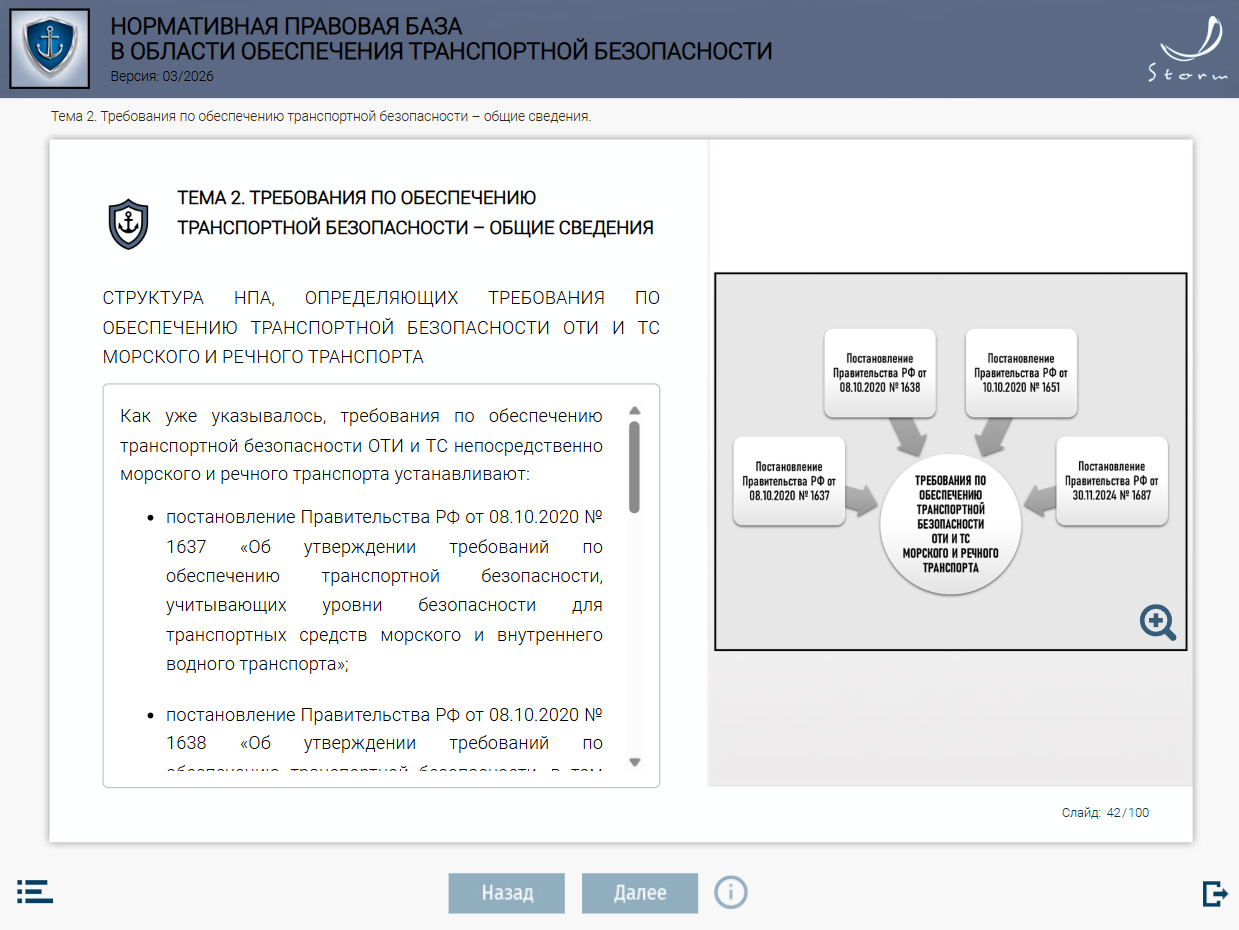The height and width of the screenshot is (930, 1239).
Task: Click the version label 03/2026
Action: pyautogui.click(x=162, y=76)
